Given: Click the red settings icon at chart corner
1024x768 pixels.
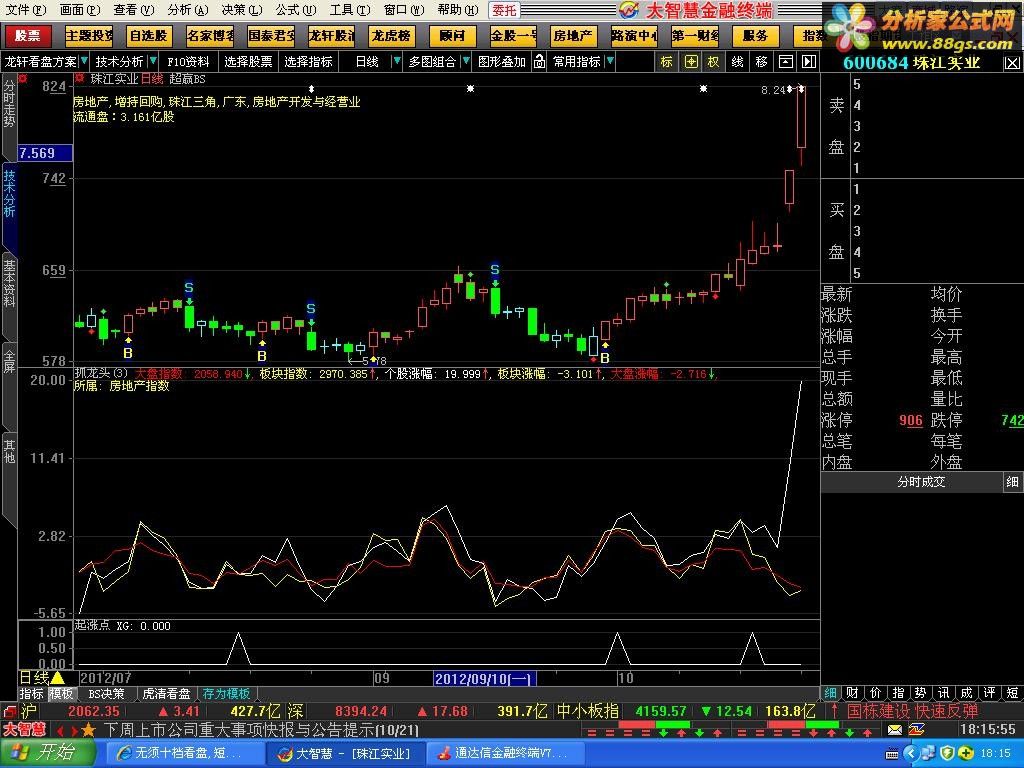Looking at the screenshot, I should [24, 79].
